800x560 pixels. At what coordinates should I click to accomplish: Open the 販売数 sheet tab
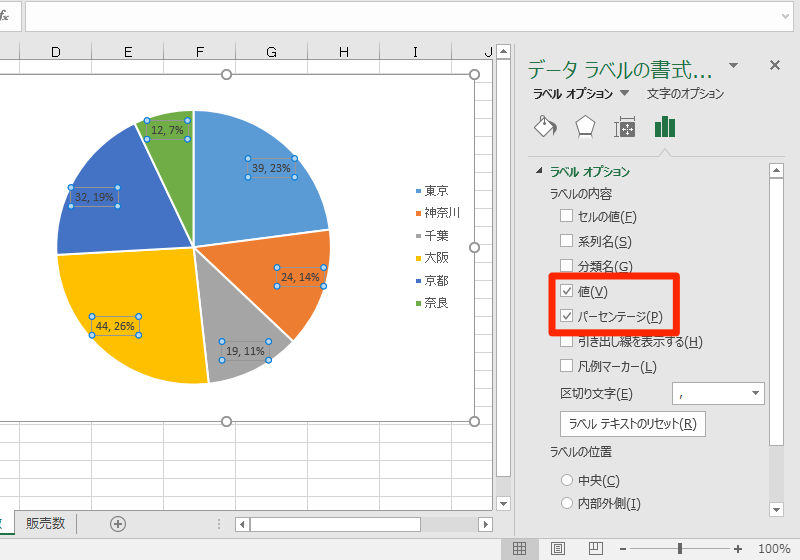coord(45,523)
